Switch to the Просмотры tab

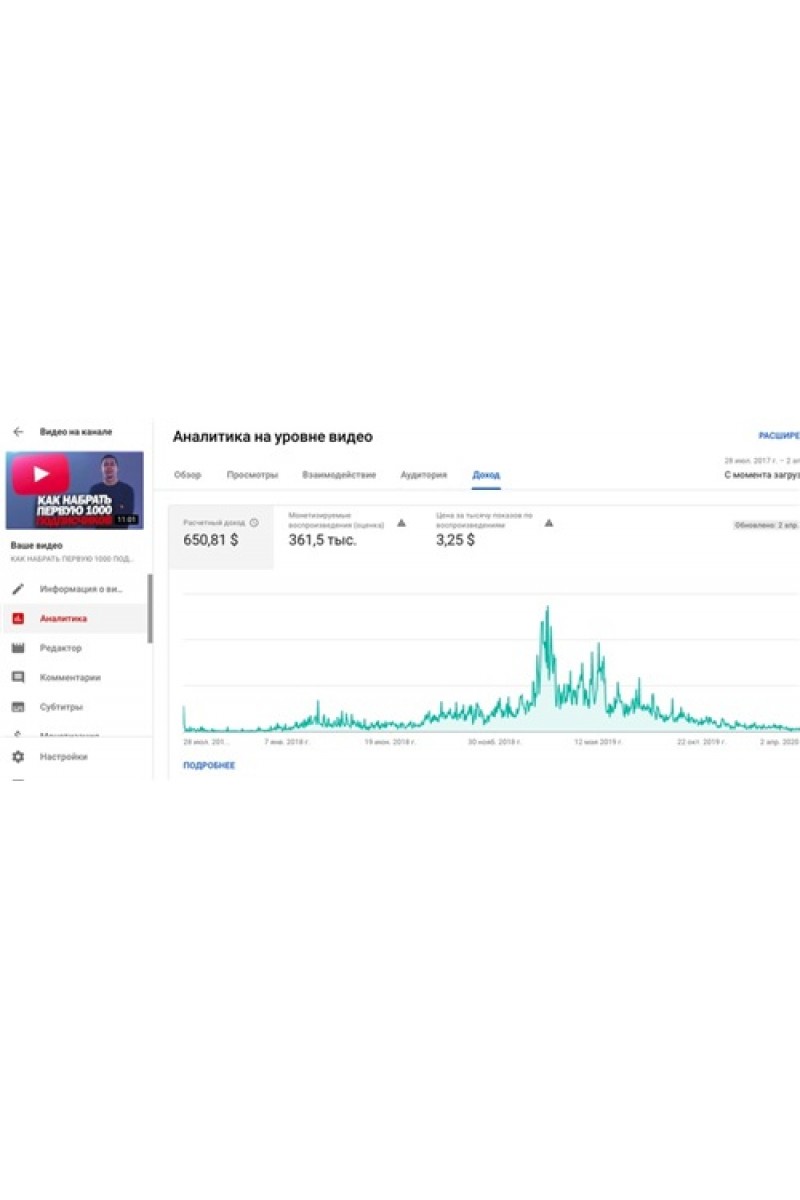[252, 475]
